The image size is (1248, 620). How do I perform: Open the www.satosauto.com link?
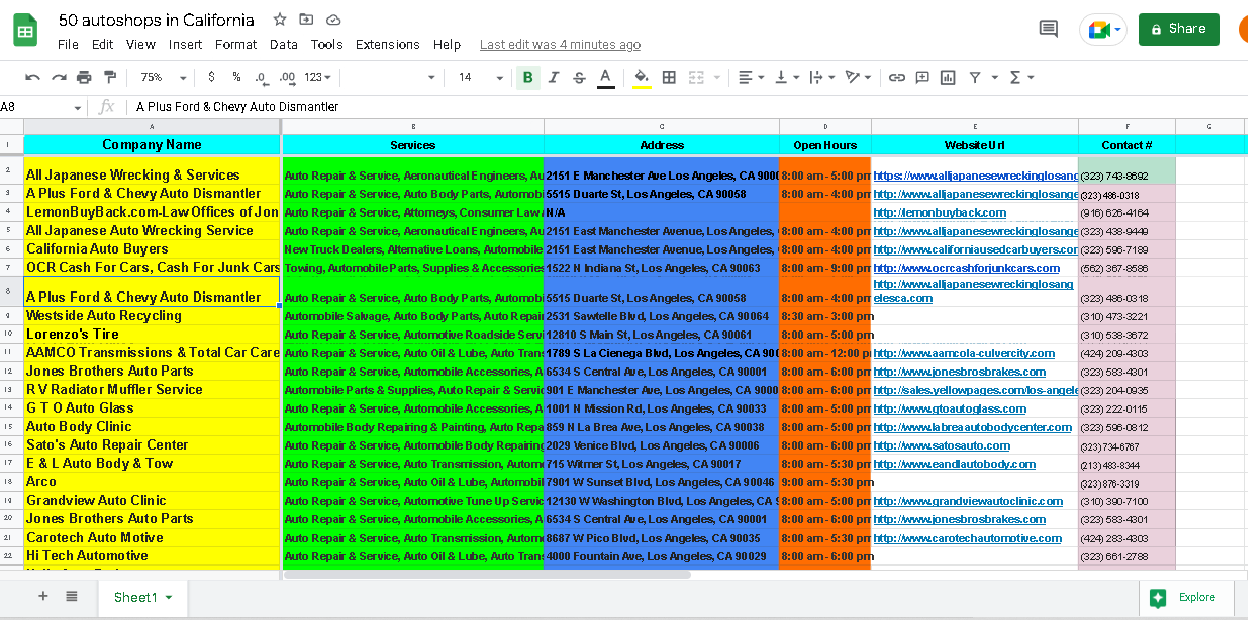pos(941,445)
